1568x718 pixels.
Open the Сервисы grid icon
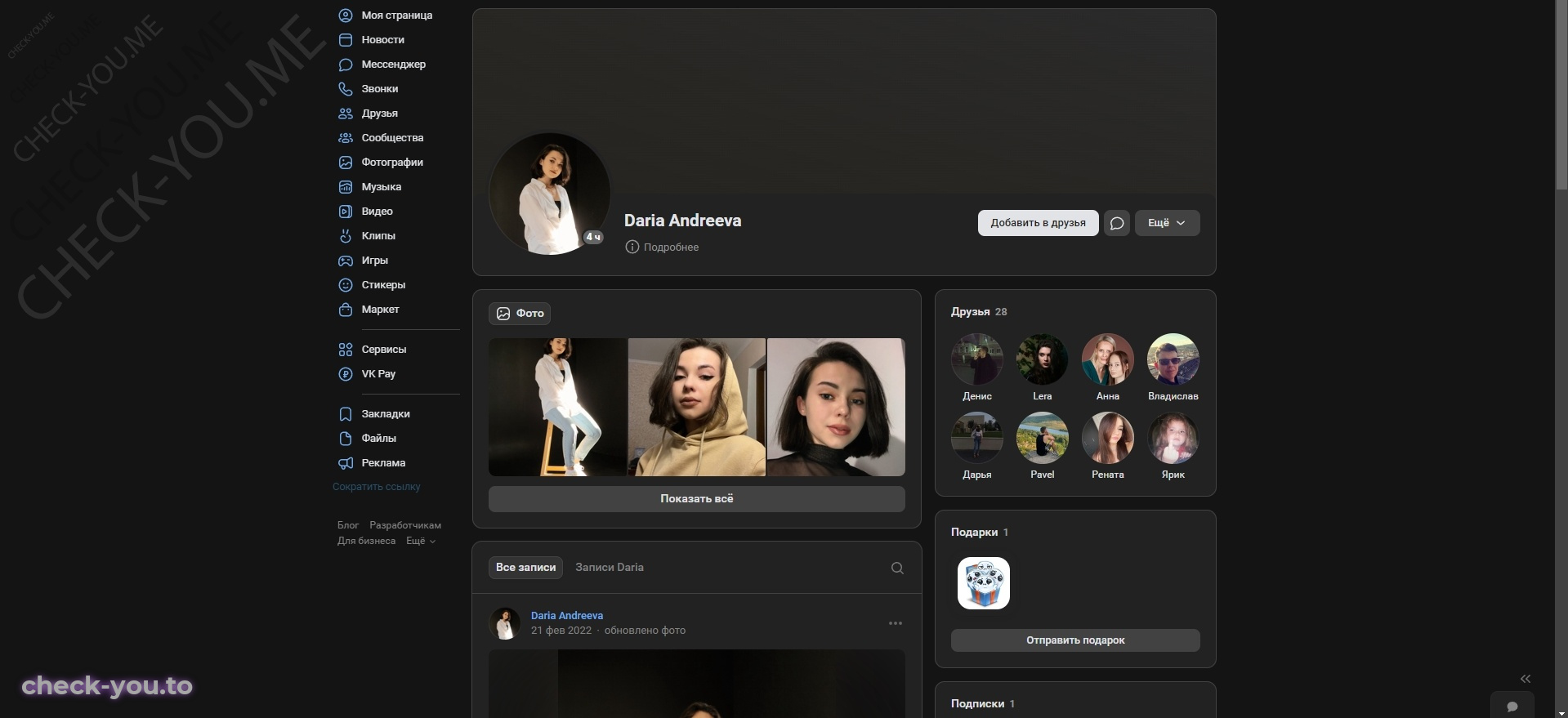point(346,350)
